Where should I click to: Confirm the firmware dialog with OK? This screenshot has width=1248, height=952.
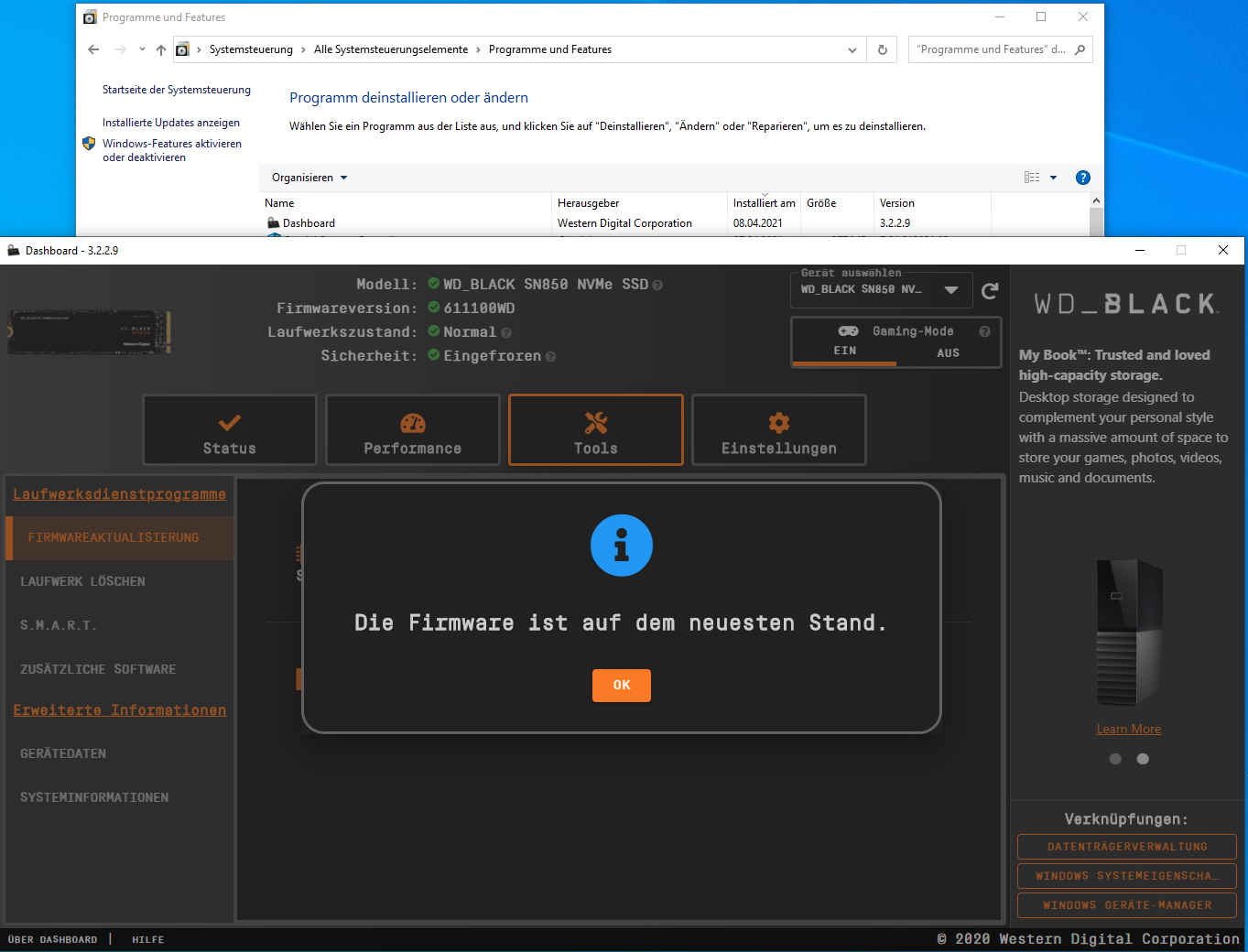click(x=622, y=686)
